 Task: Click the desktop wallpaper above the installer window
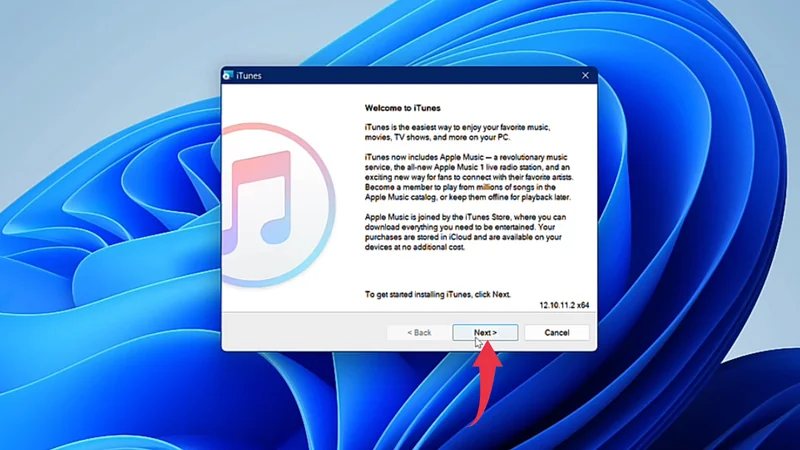[400, 30]
